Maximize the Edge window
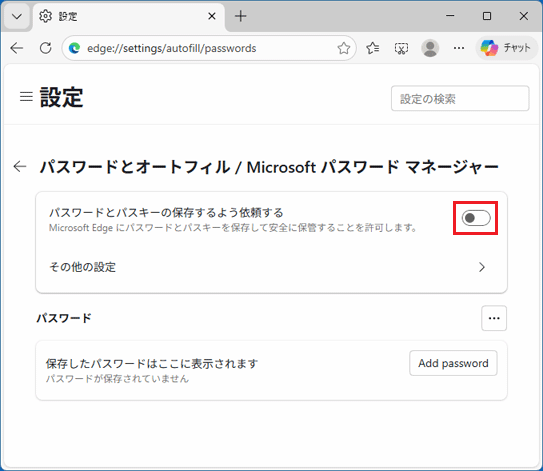The image size is (543, 471). pyautogui.click(x=487, y=16)
